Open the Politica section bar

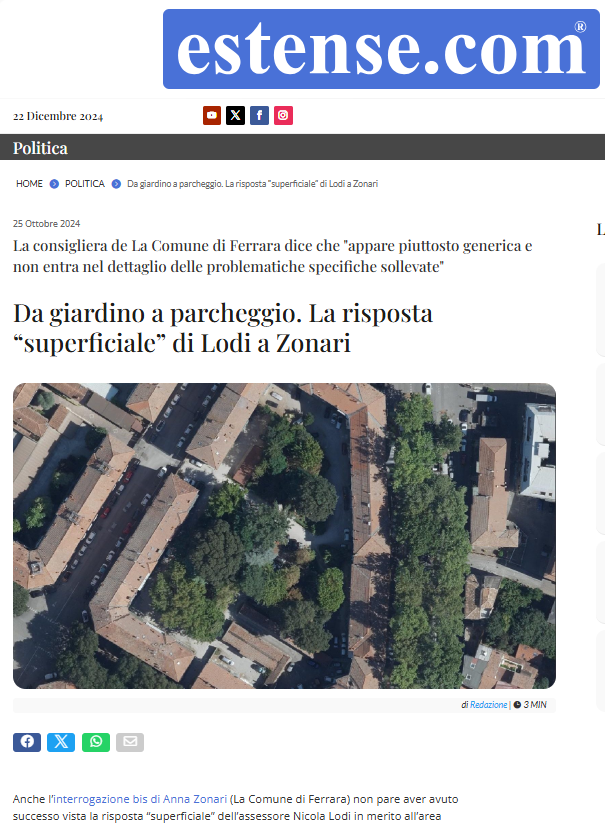coord(302,147)
